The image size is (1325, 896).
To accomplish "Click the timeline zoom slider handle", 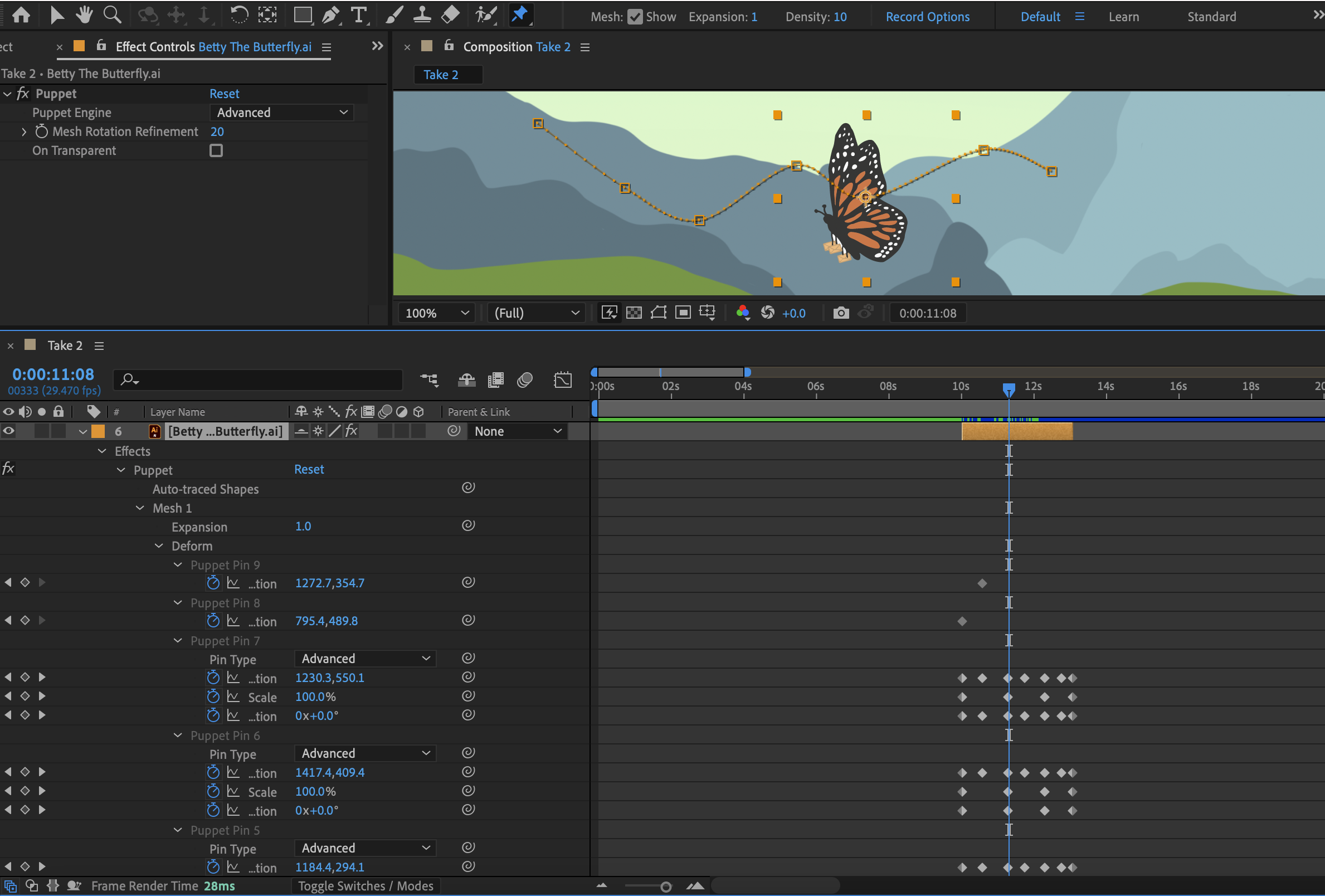I will 665,887.
